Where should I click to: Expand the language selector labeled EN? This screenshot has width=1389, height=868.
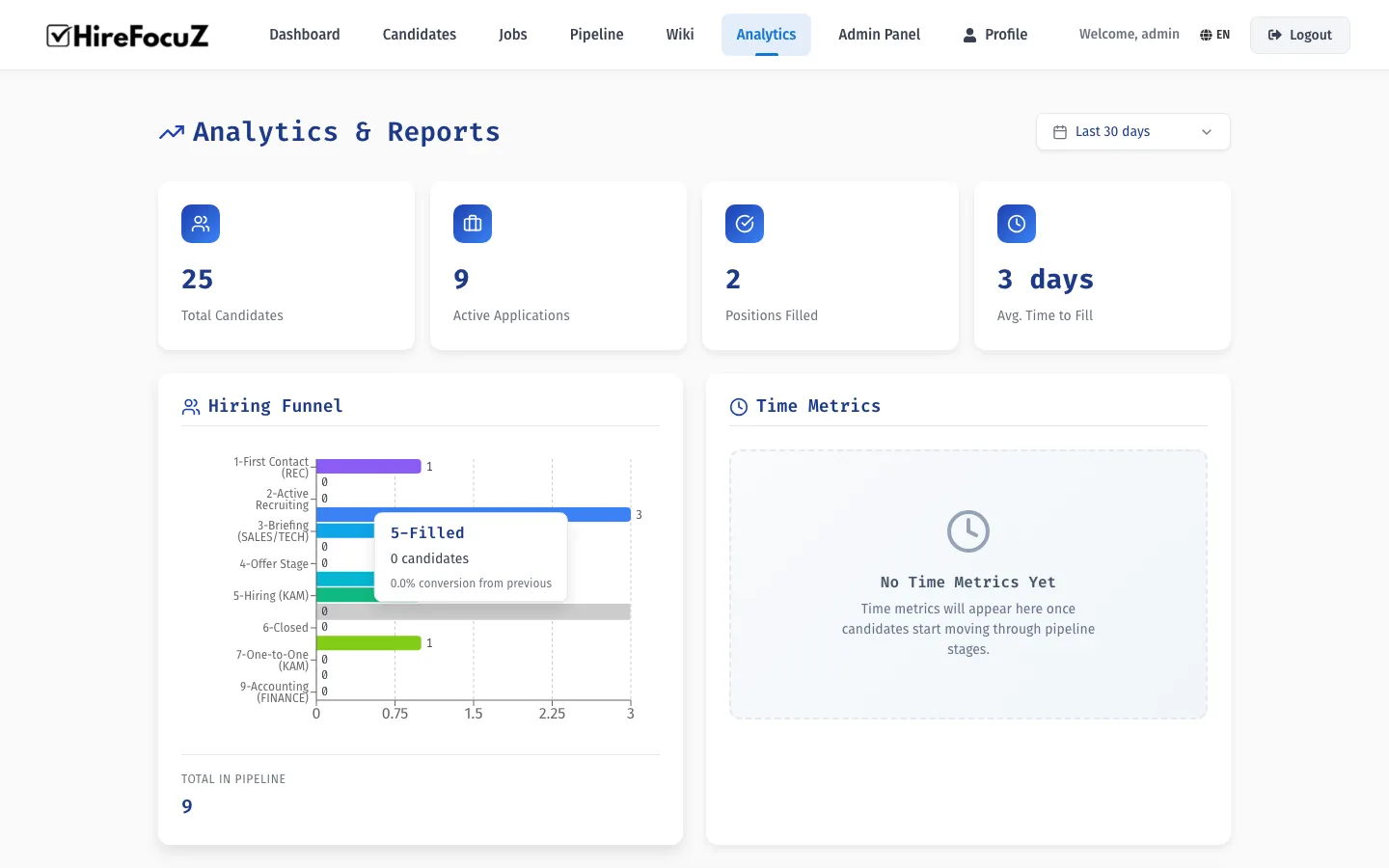(x=1215, y=34)
